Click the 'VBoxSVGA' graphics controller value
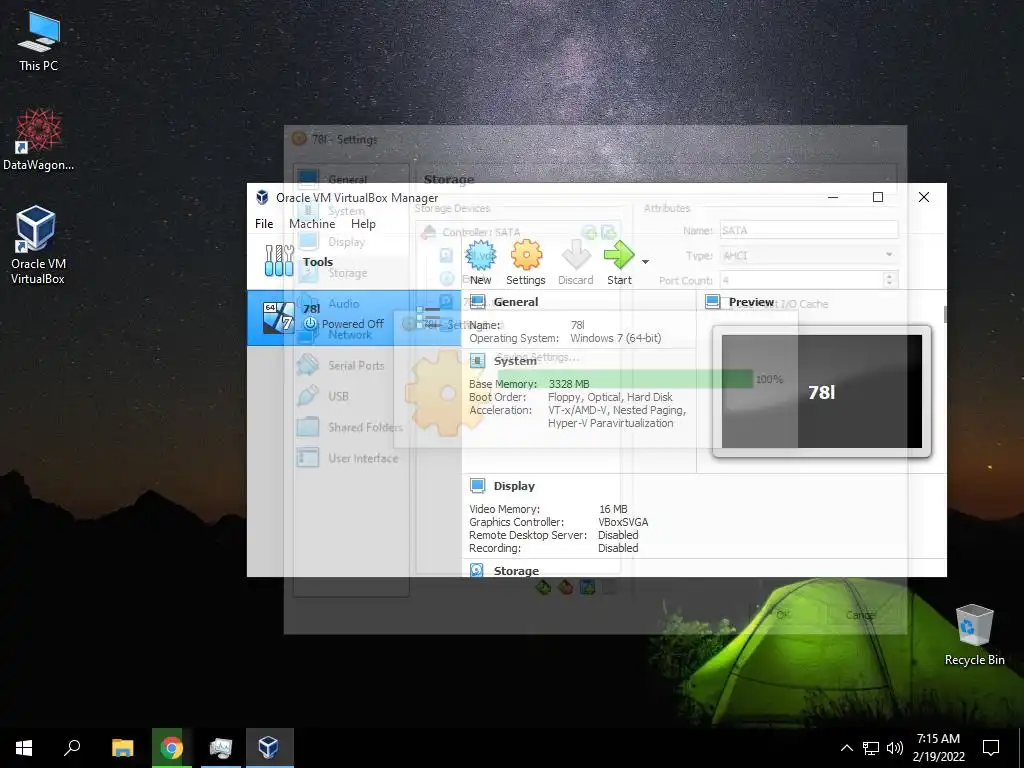Viewport: 1024px width, 768px height. (x=623, y=522)
